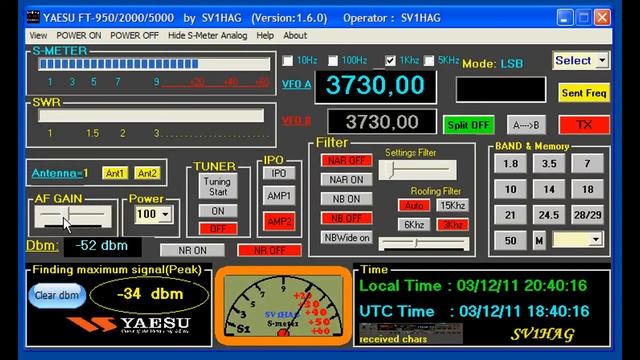Click POWER ON in the menu bar
640x360 pixels.
(x=79, y=36)
